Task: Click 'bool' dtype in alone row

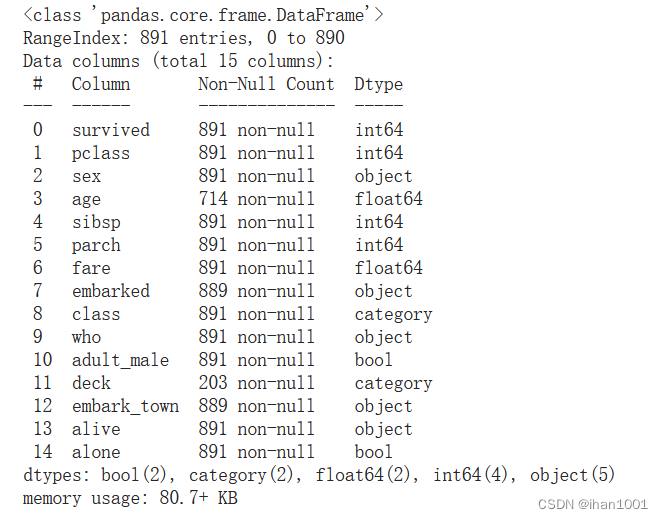Action: [373, 452]
